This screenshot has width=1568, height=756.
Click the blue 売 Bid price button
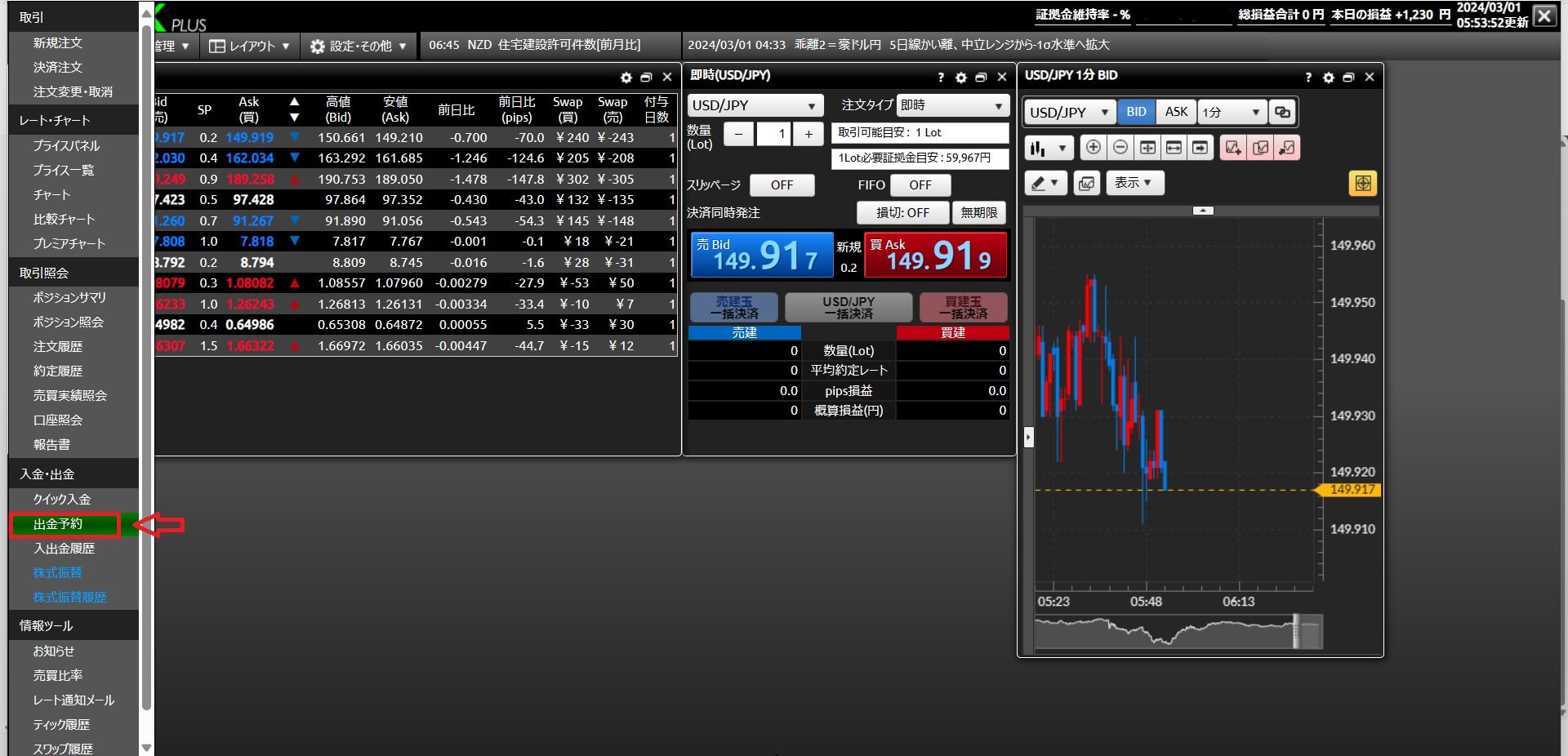(761, 256)
